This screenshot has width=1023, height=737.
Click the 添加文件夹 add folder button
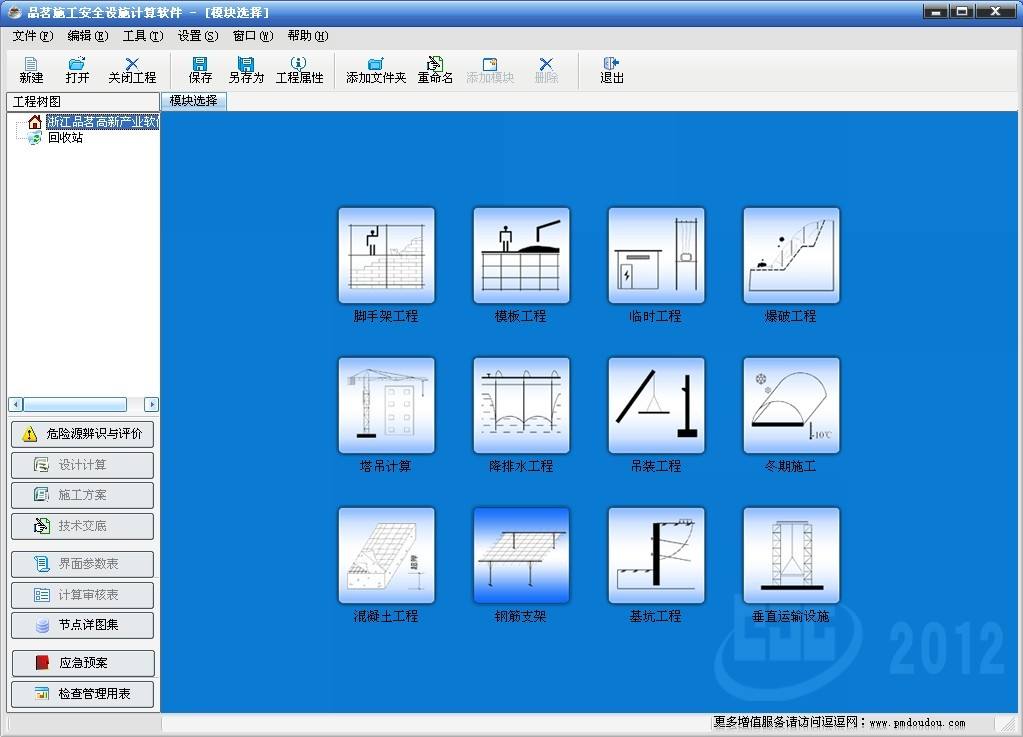[376, 70]
